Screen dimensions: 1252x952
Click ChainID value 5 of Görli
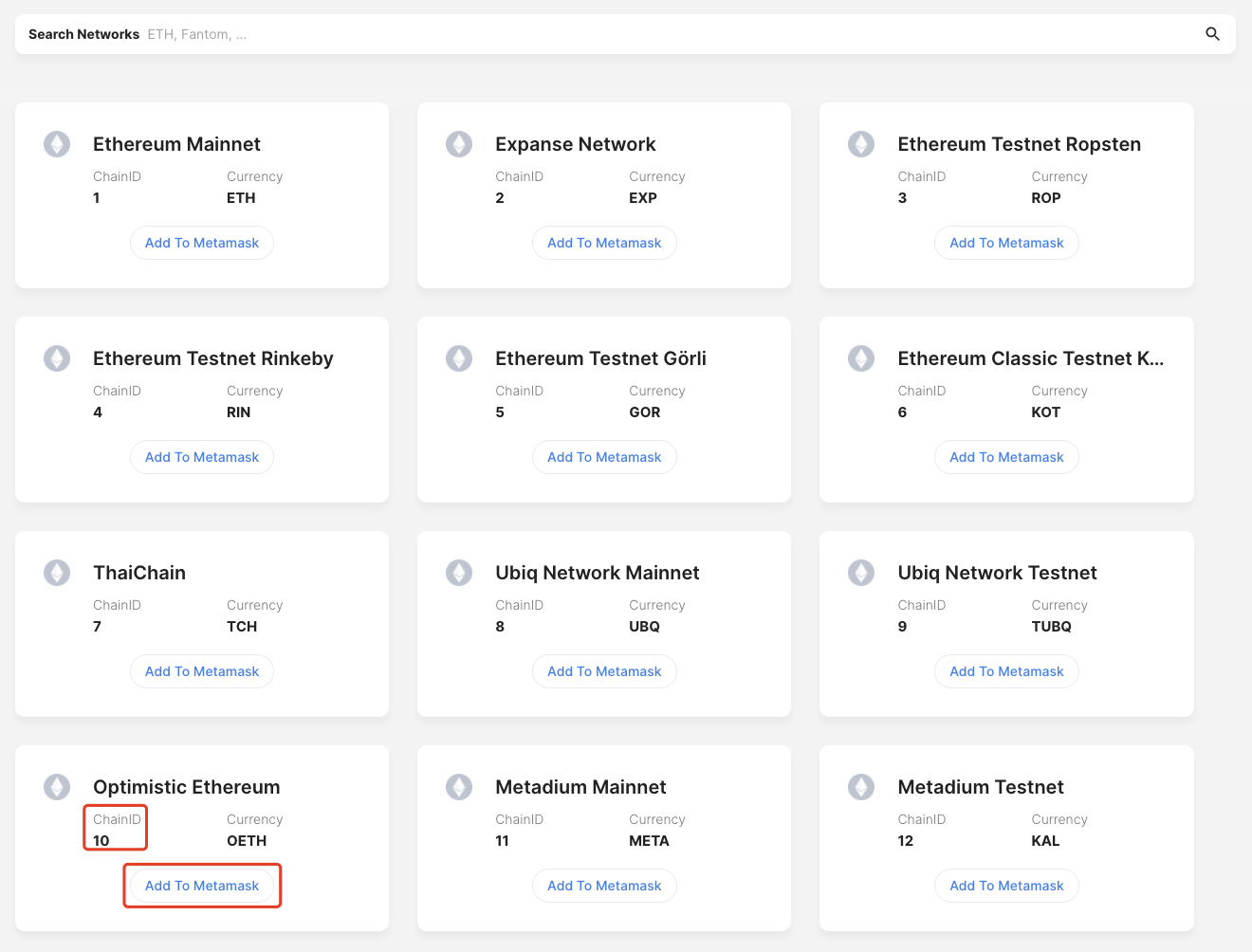(x=500, y=412)
